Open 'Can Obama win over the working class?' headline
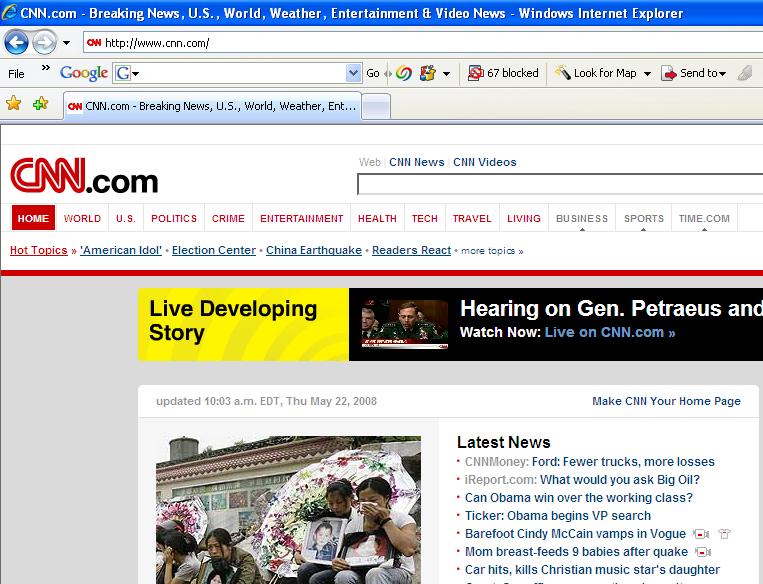 click(578, 498)
